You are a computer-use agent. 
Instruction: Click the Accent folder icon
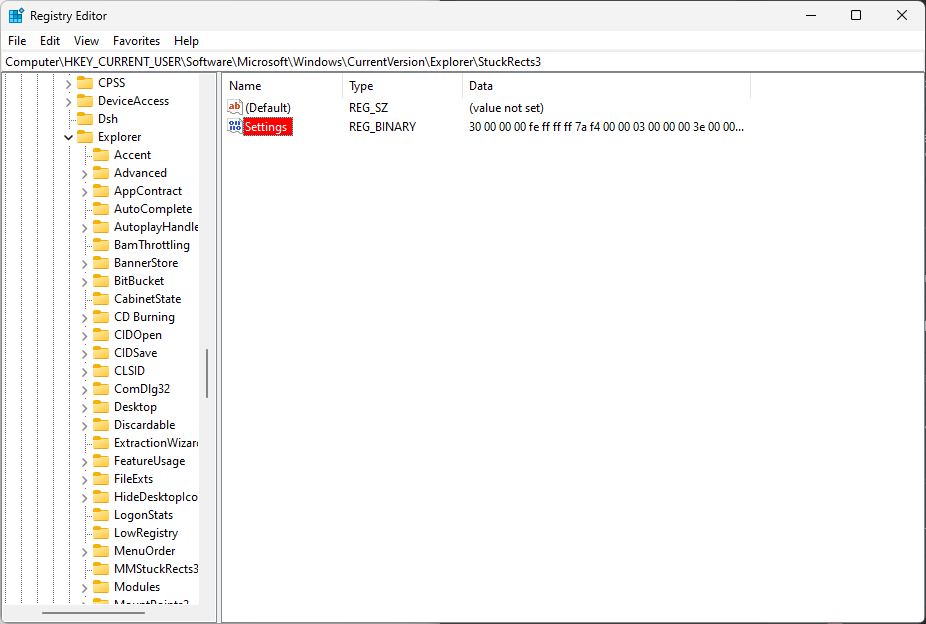click(x=101, y=154)
